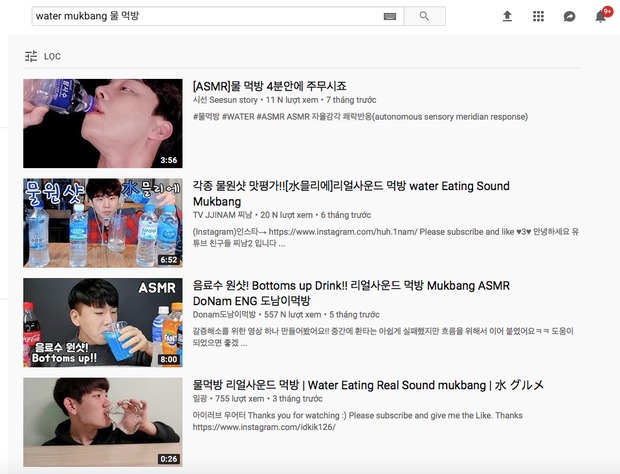Open the Bottoms up blue drink thumbnail
Viewport: 620px width, 474px height.
click(x=103, y=323)
